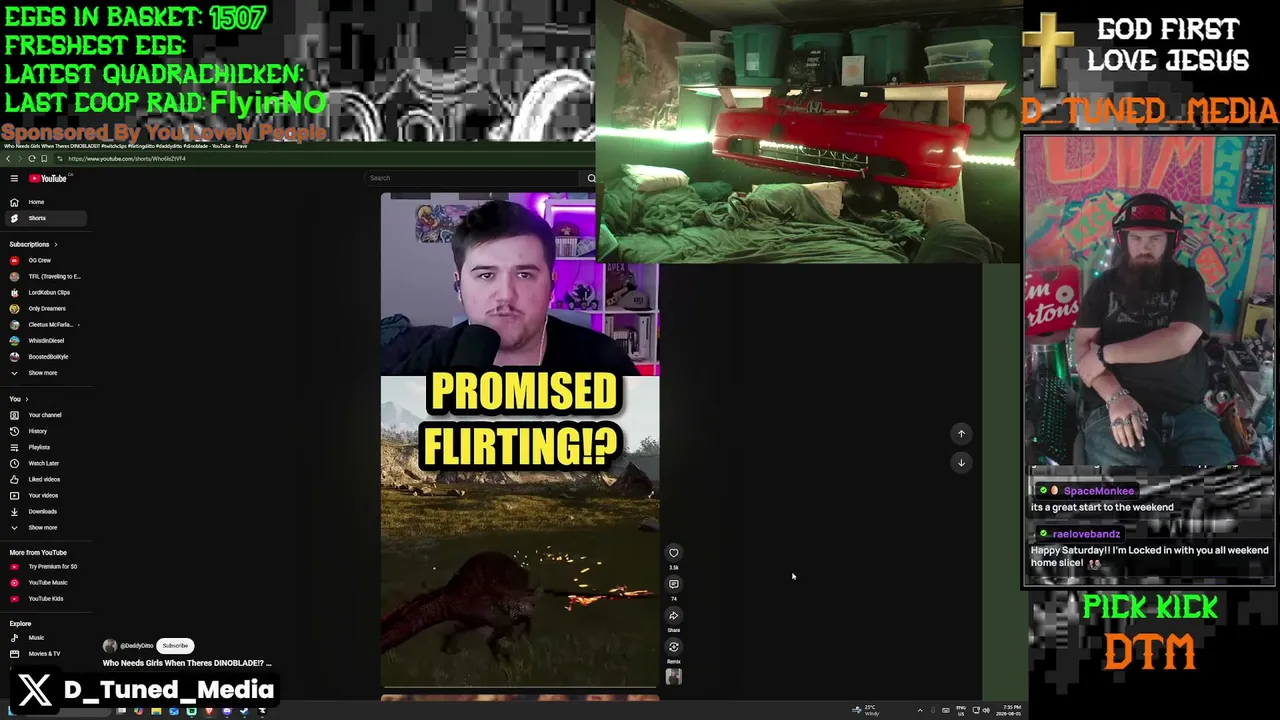1280x720 pixels.
Task: Open Playlists
Action: point(45,447)
